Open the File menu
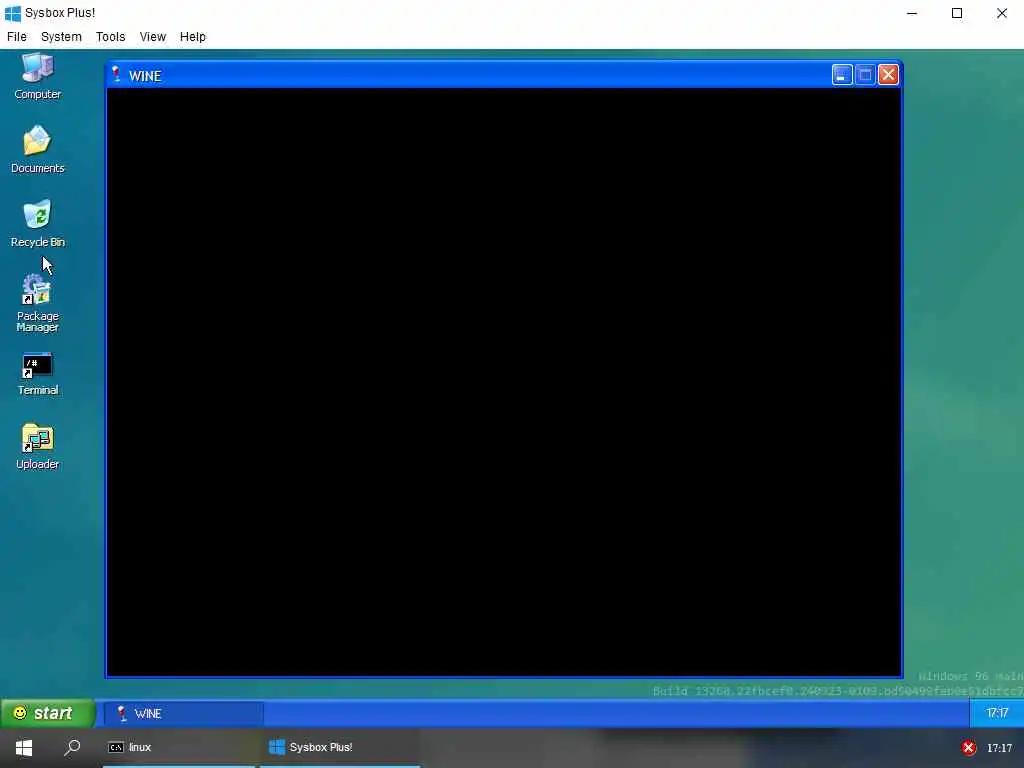1024x768 pixels. [x=17, y=37]
